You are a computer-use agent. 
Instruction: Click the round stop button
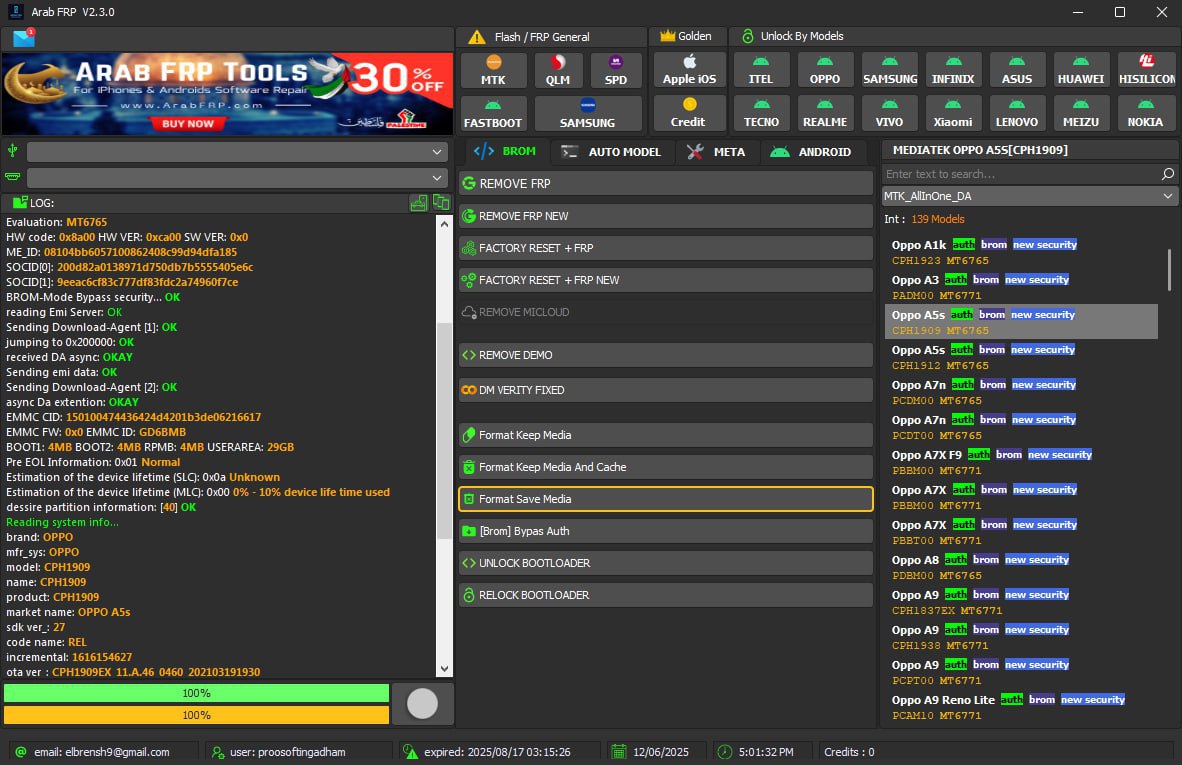tap(422, 703)
